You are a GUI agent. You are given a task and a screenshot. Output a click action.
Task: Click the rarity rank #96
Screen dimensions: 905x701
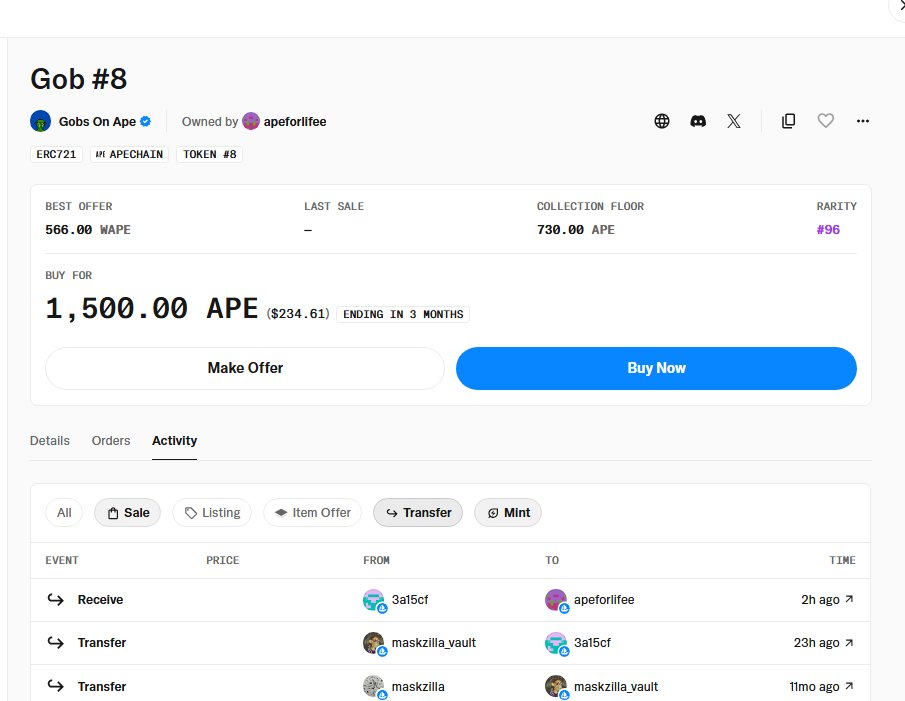point(828,230)
